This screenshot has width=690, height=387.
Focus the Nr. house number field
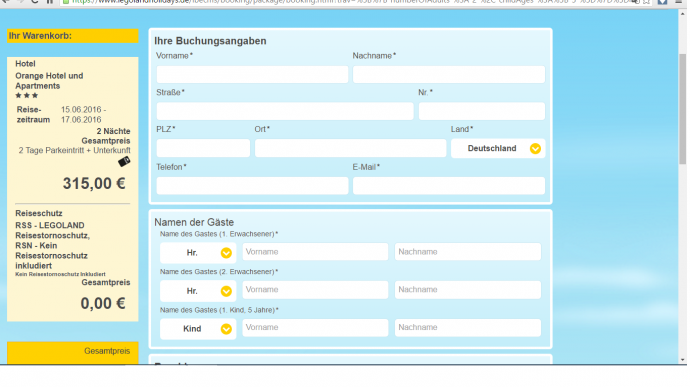click(482, 111)
